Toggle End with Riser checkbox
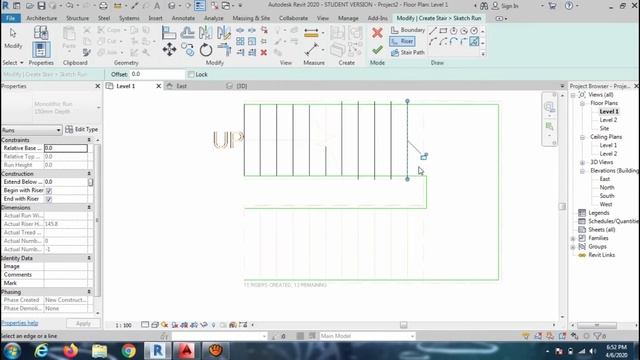 tap(49, 199)
